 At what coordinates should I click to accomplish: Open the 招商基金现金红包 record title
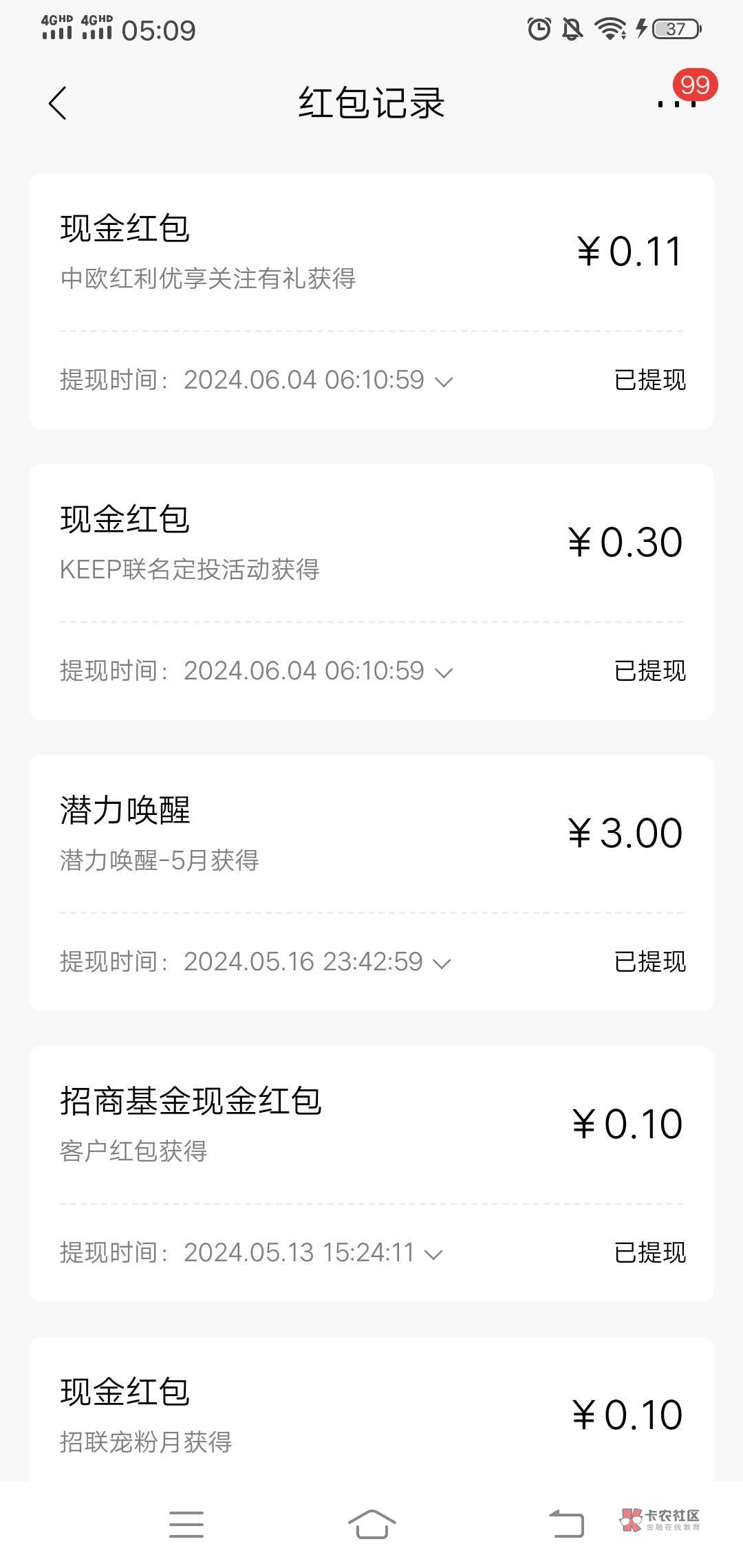coord(191,1101)
